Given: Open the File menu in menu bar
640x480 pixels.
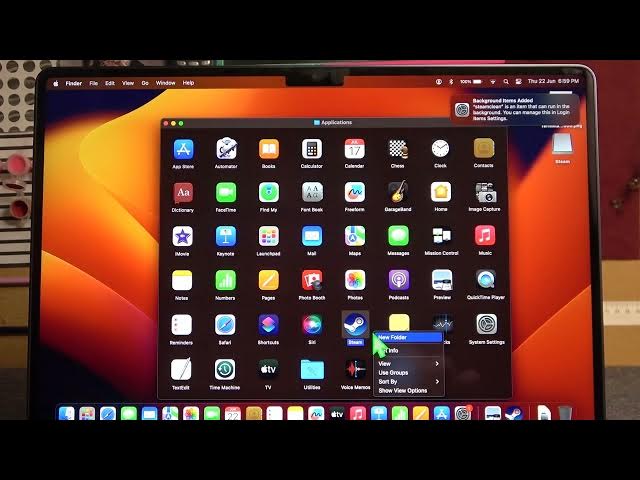Looking at the screenshot, I should coord(94,83).
